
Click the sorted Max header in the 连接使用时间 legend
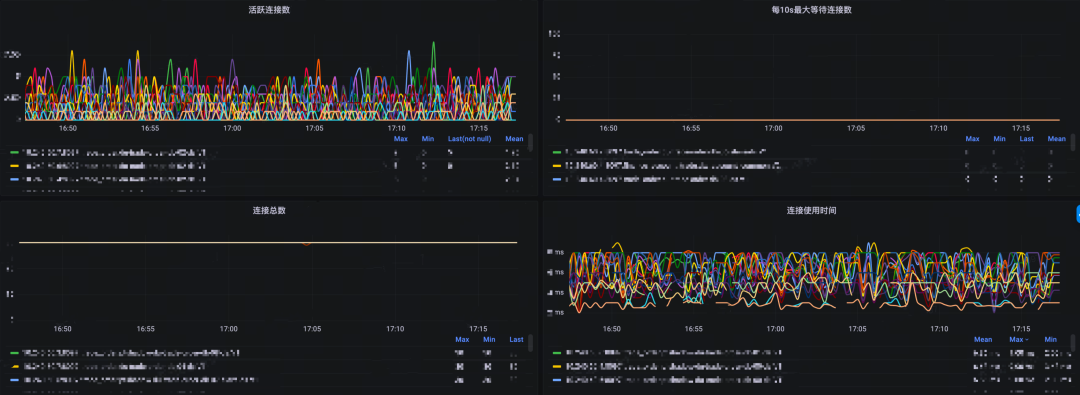1018,339
